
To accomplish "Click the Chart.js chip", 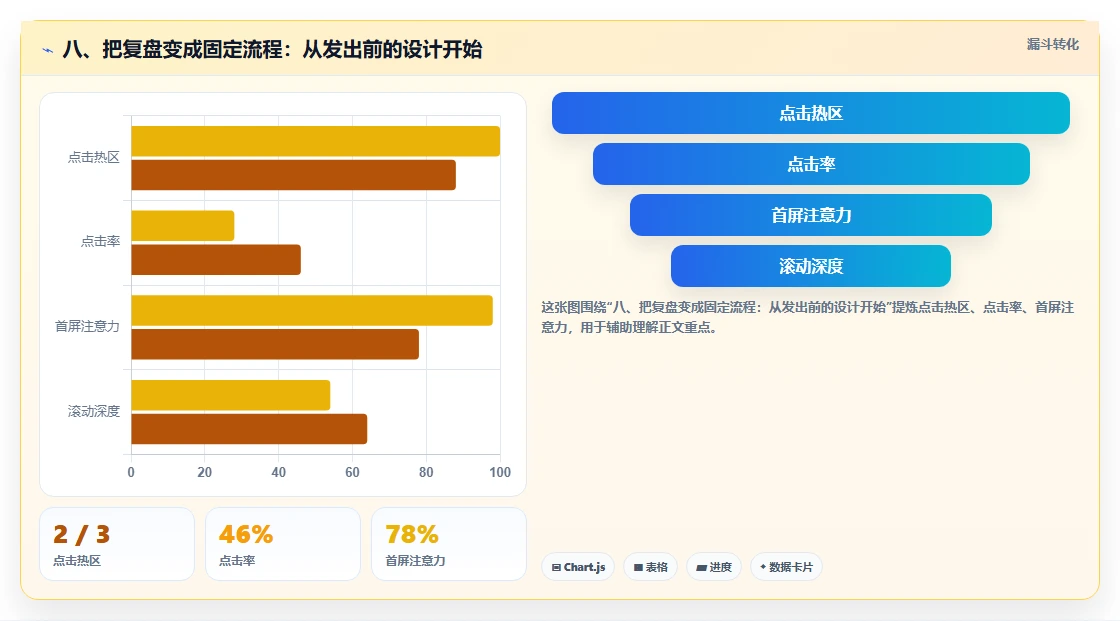I will click(x=578, y=567).
